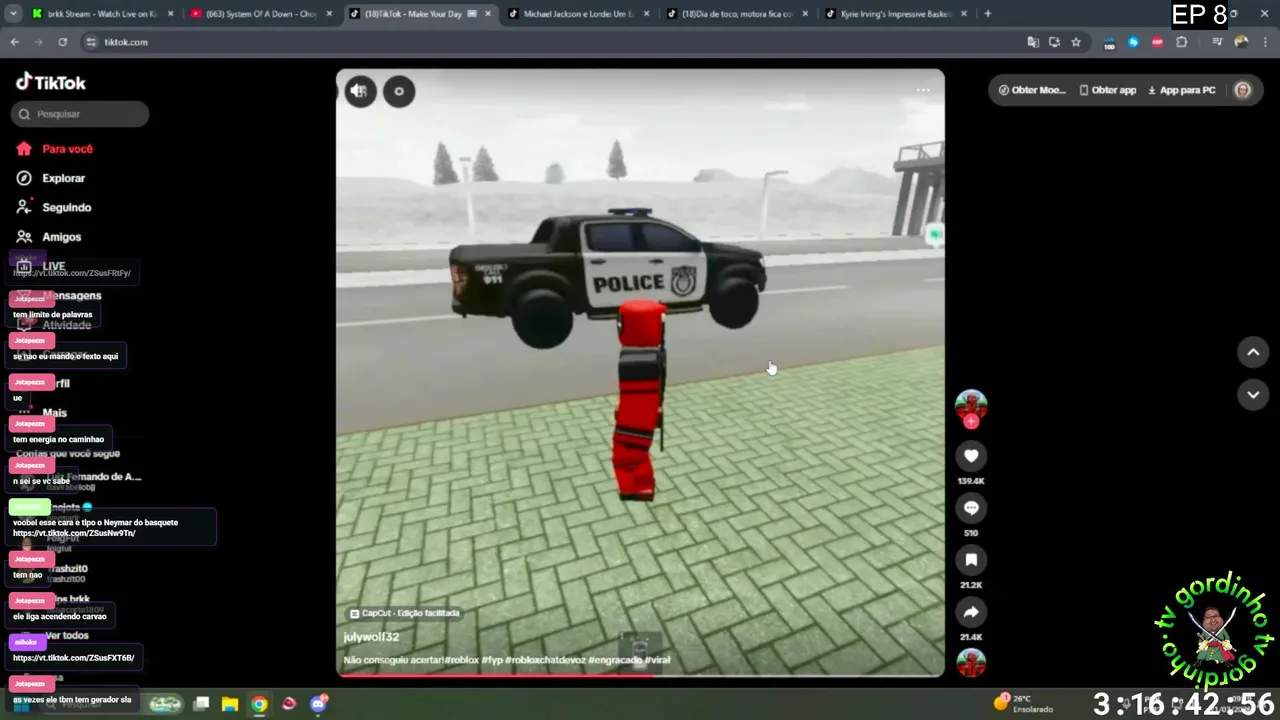Follow the creator with plus badge
The height and width of the screenshot is (720, 1280).
(x=971, y=422)
